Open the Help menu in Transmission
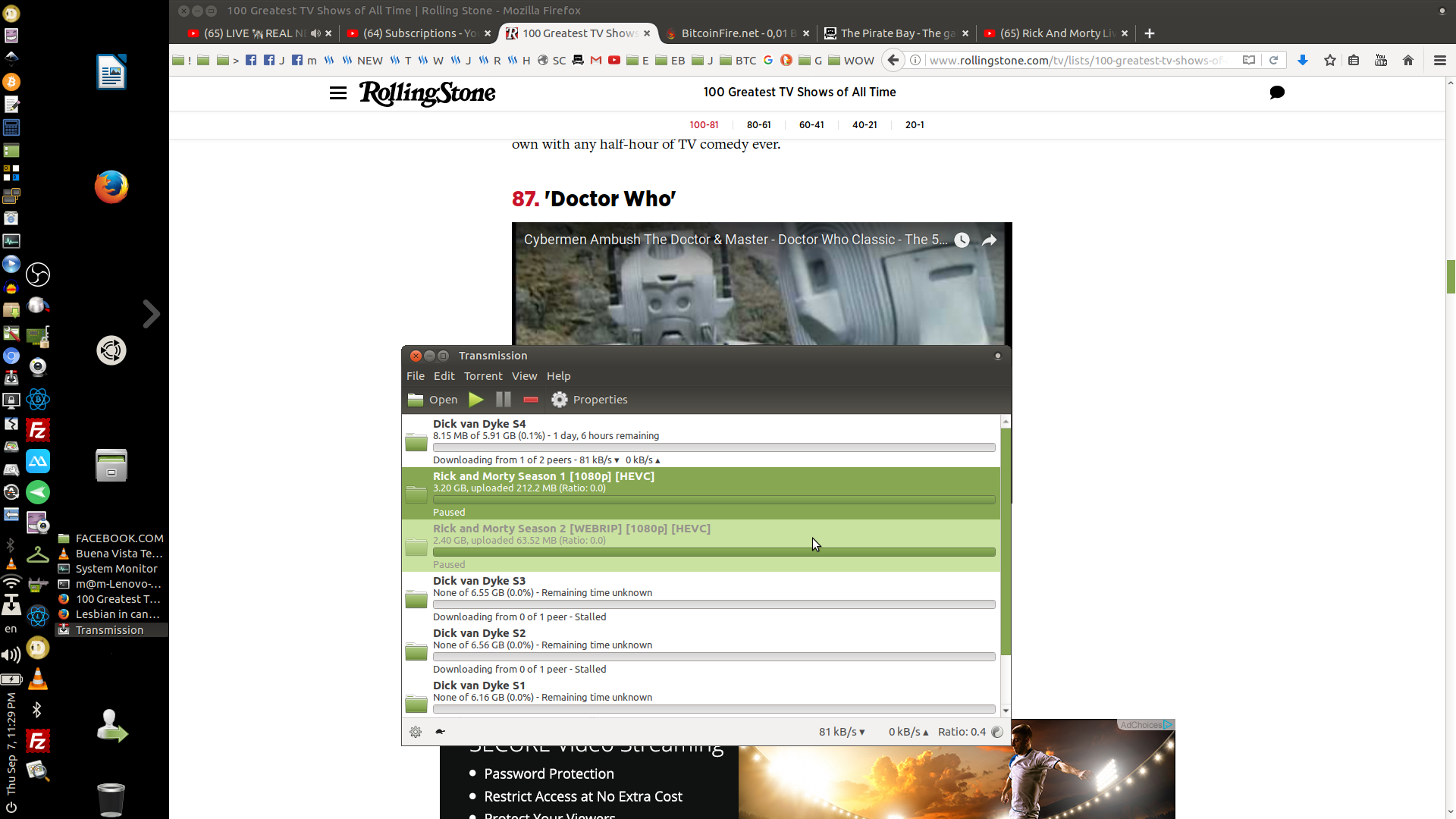 pos(559,376)
